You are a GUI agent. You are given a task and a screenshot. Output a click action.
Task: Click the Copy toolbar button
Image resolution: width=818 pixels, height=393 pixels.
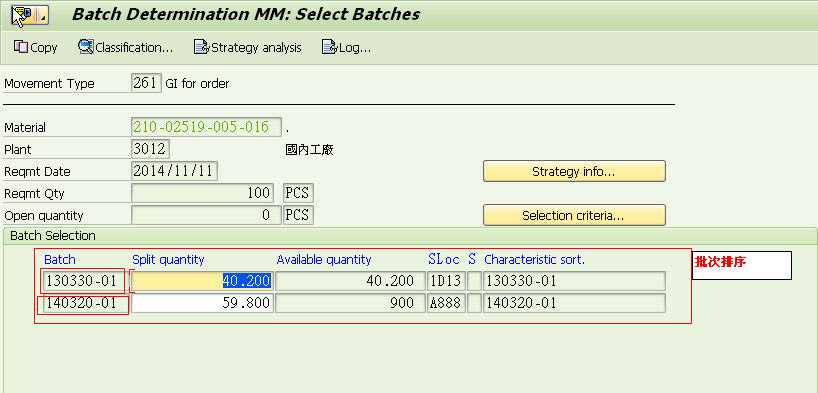click(35, 47)
